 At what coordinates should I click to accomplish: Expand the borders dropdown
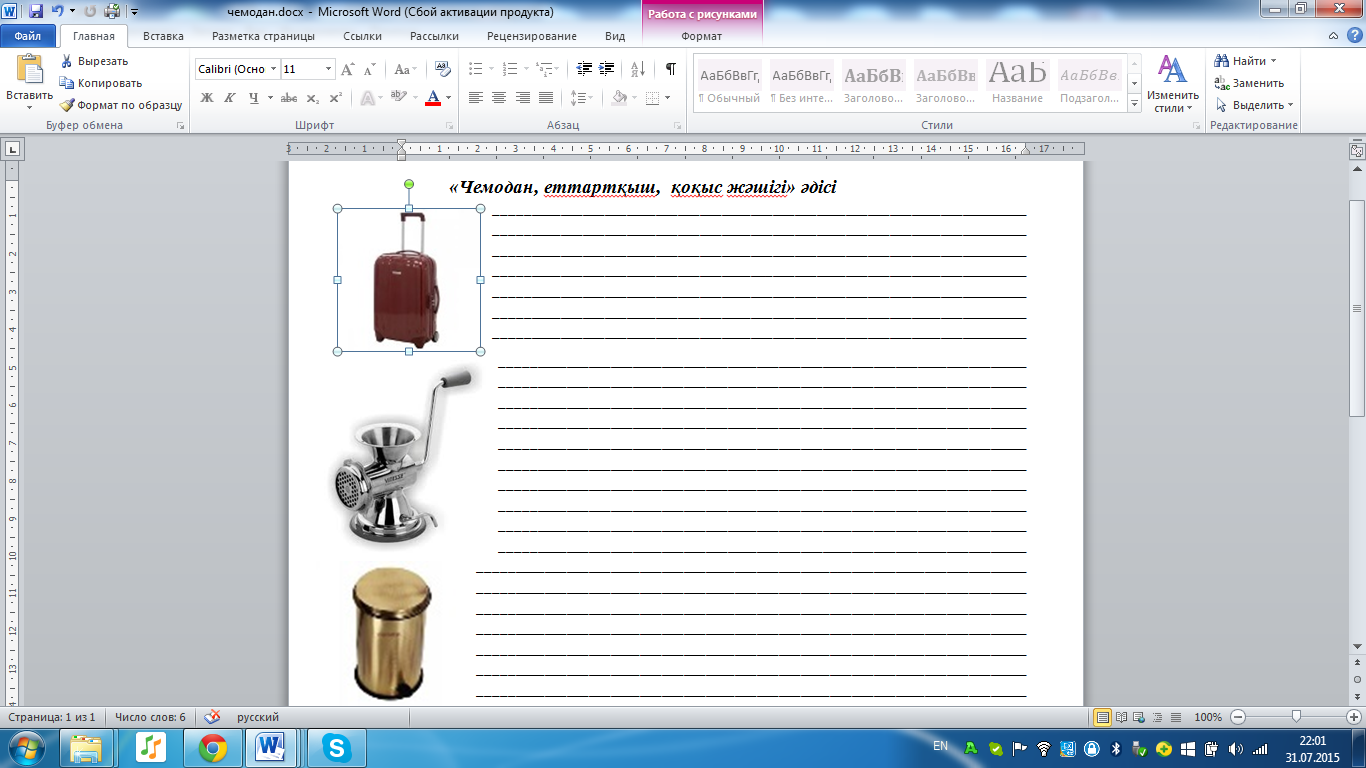pyautogui.click(x=668, y=98)
